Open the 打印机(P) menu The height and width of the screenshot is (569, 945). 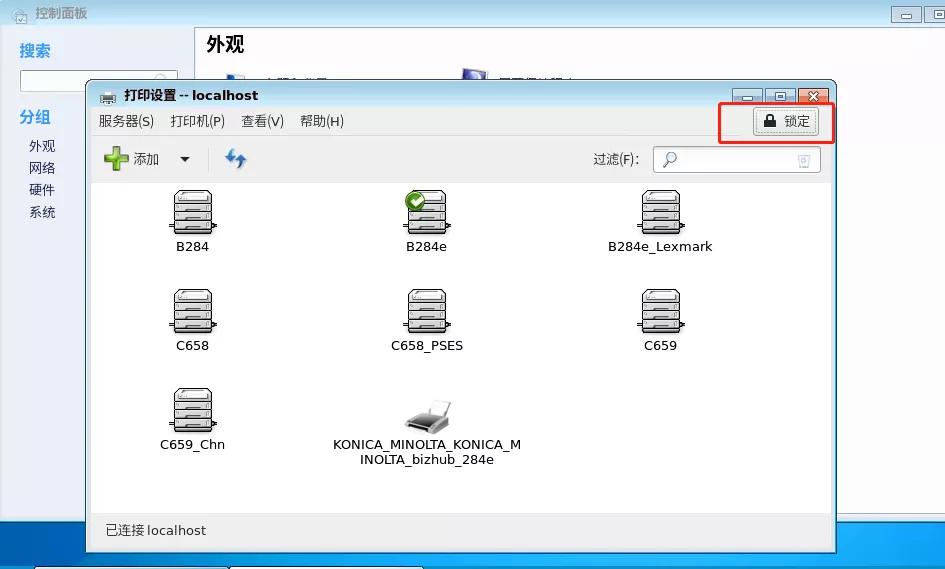pos(198,121)
